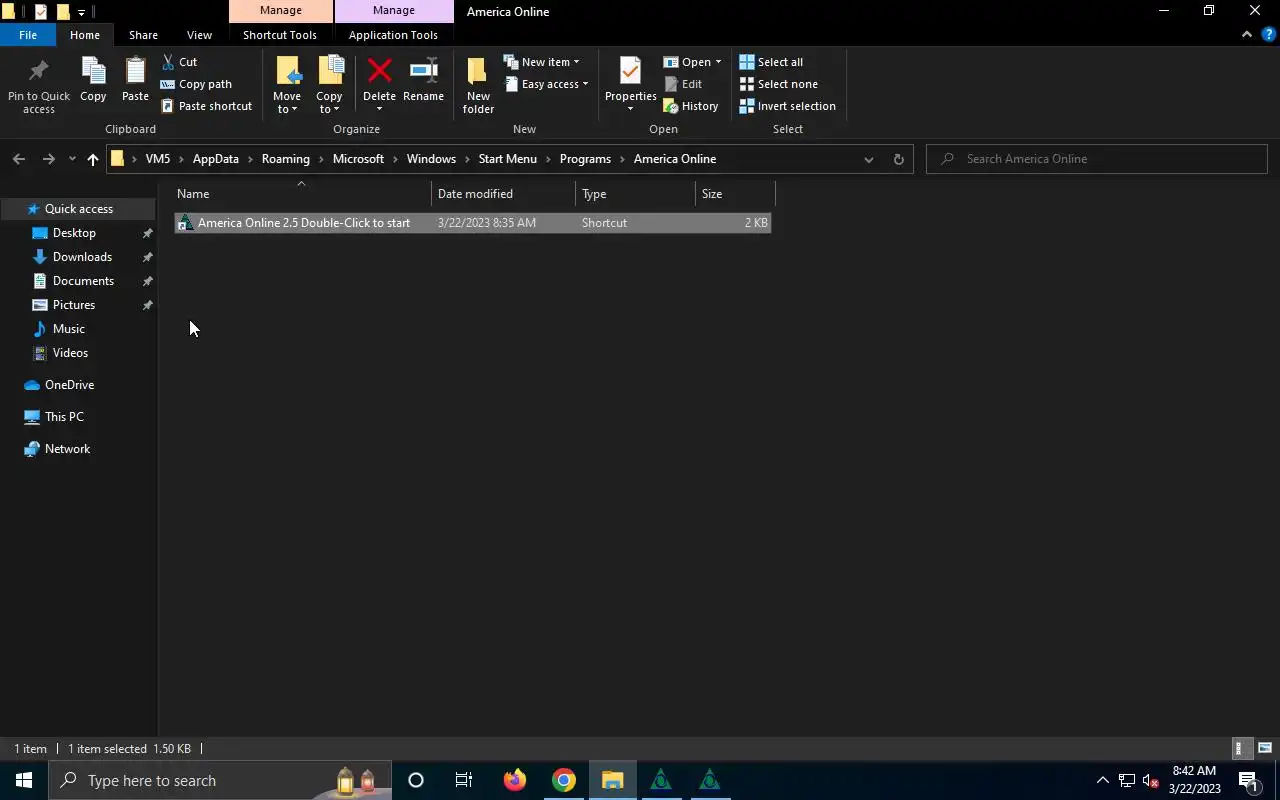This screenshot has width=1280, height=800.
Task: Switch to the Share tab
Action: coord(143,35)
